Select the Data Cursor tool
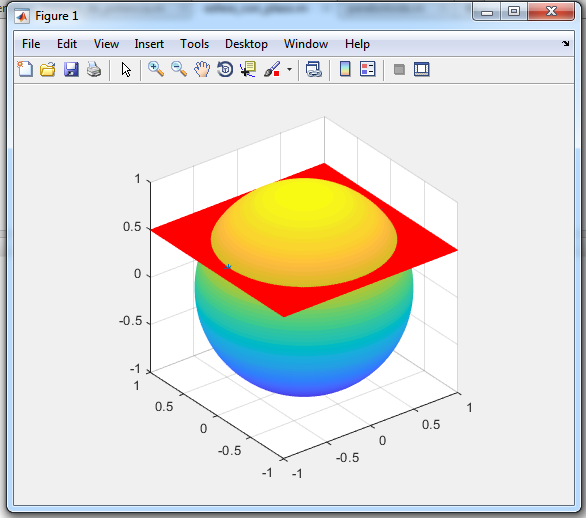The height and width of the screenshot is (518, 586). (248, 70)
